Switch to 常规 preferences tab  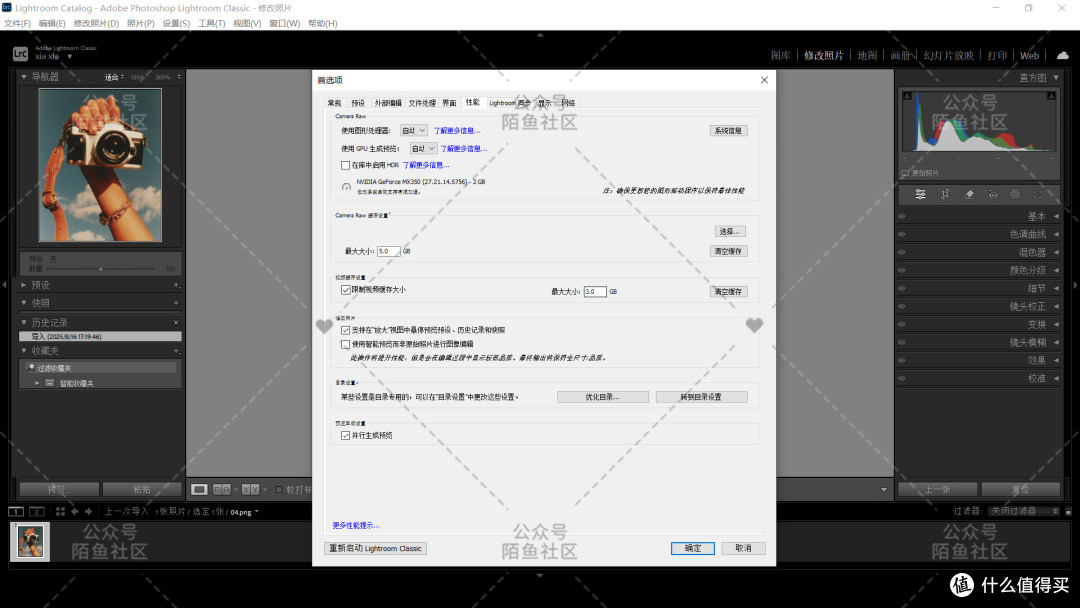click(x=335, y=103)
